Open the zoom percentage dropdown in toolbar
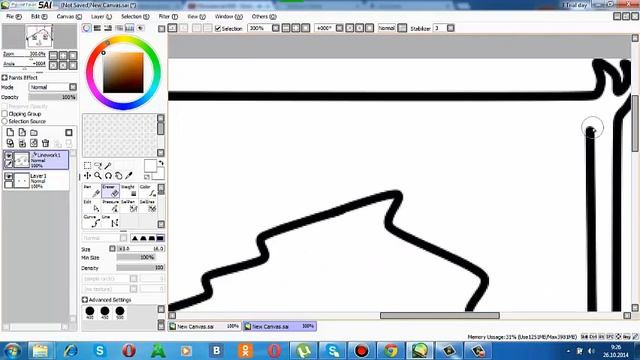Screen dimensions: 640x360 [x=276, y=28]
